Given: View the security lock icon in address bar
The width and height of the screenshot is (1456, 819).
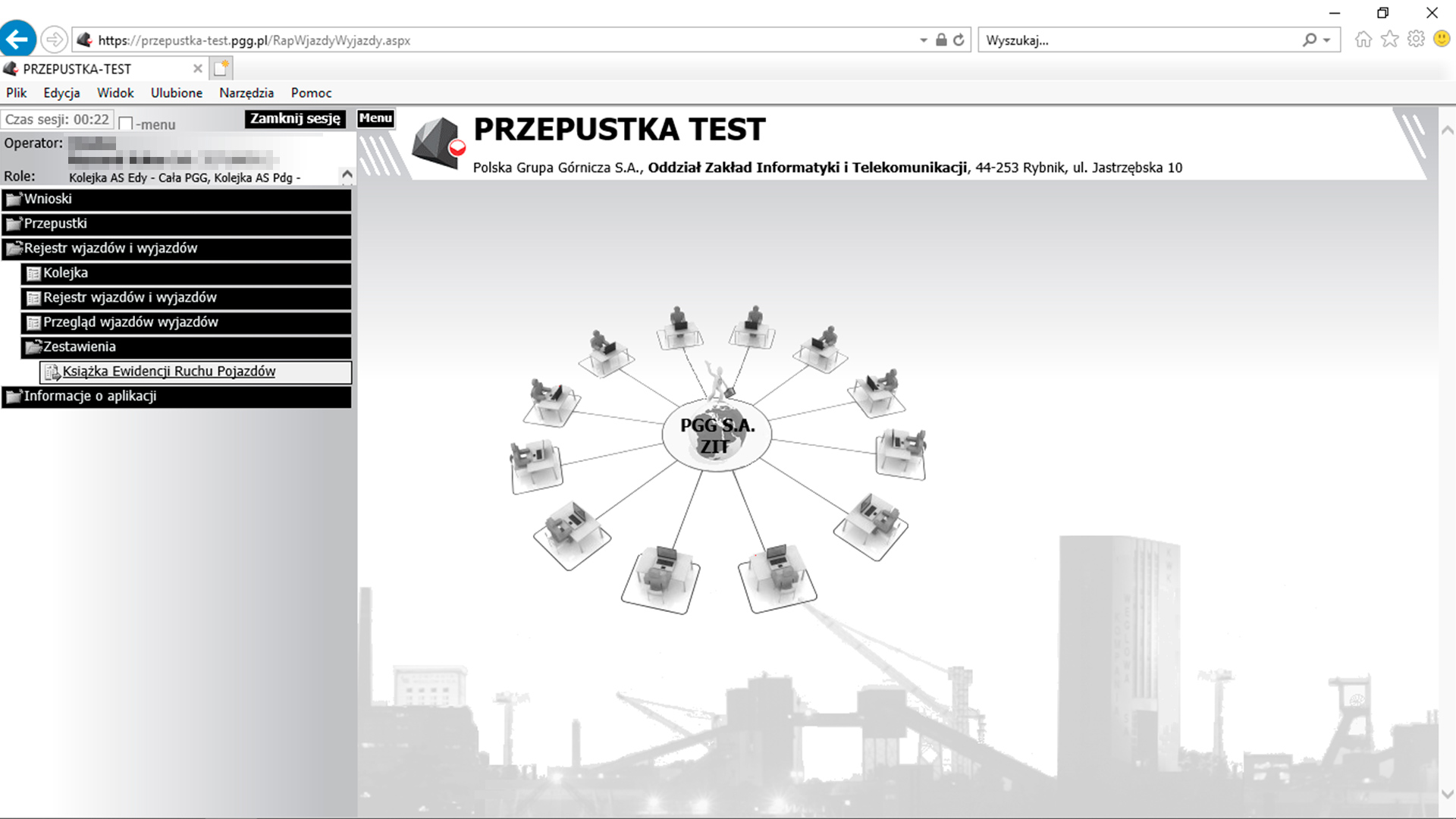Looking at the screenshot, I should tap(941, 40).
